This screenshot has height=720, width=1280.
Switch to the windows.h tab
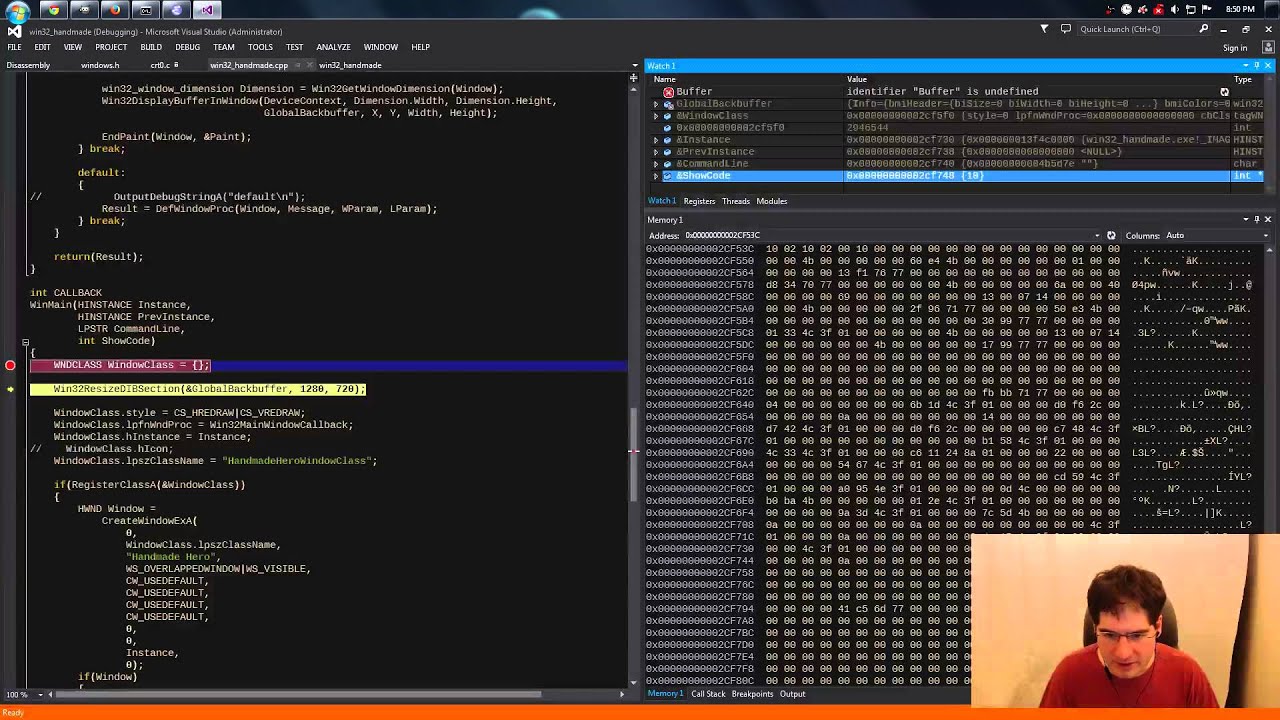(x=100, y=66)
